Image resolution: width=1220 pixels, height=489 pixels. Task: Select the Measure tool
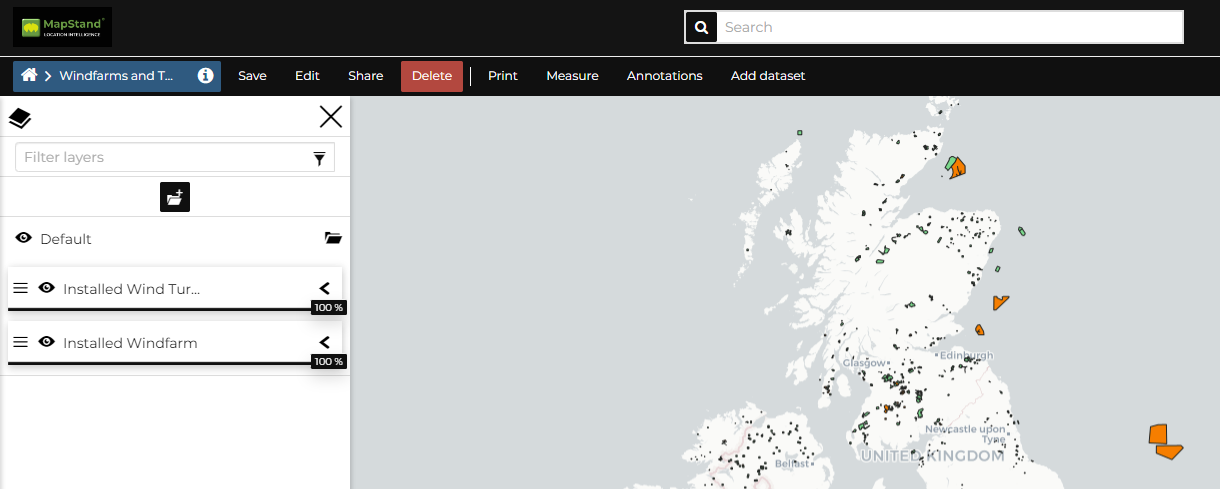[x=572, y=76]
